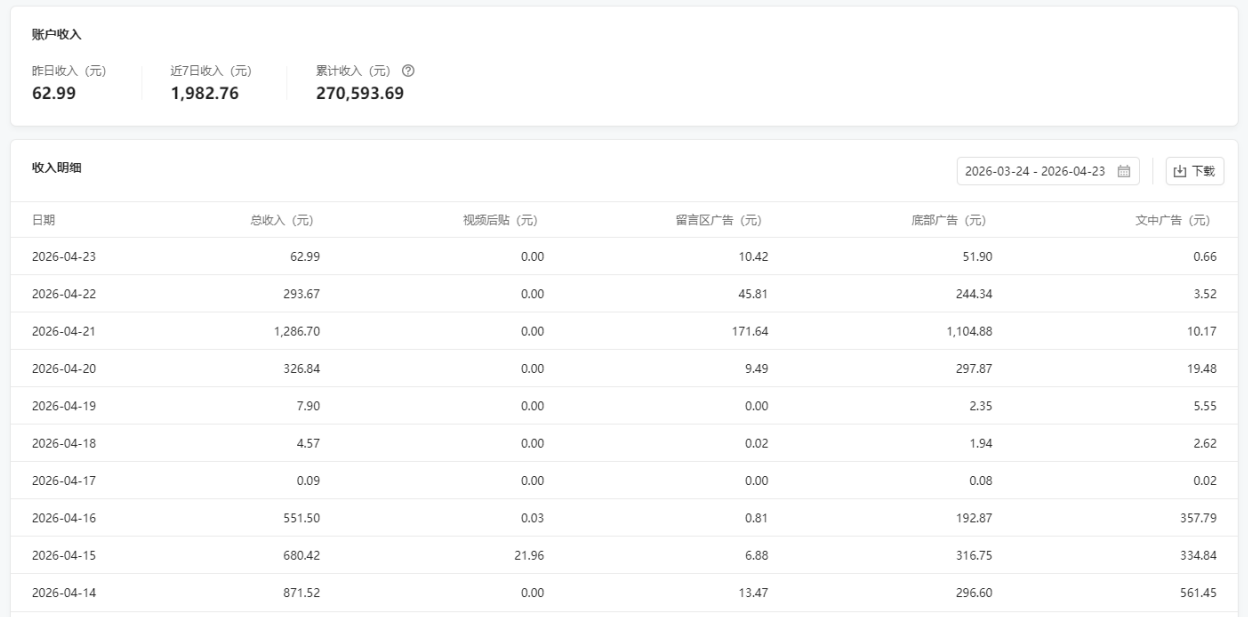1248x617 pixels.
Task: Click the download arrow icon
Action: coord(1180,171)
